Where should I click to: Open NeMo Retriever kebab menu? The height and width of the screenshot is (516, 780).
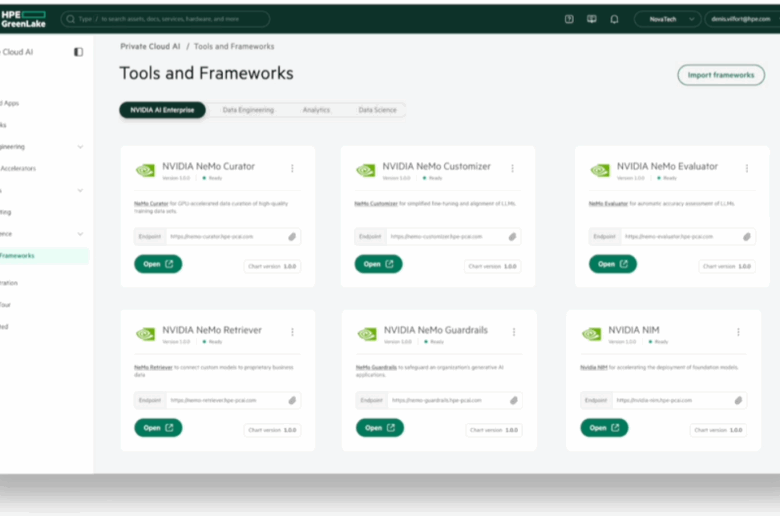pos(292,332)
